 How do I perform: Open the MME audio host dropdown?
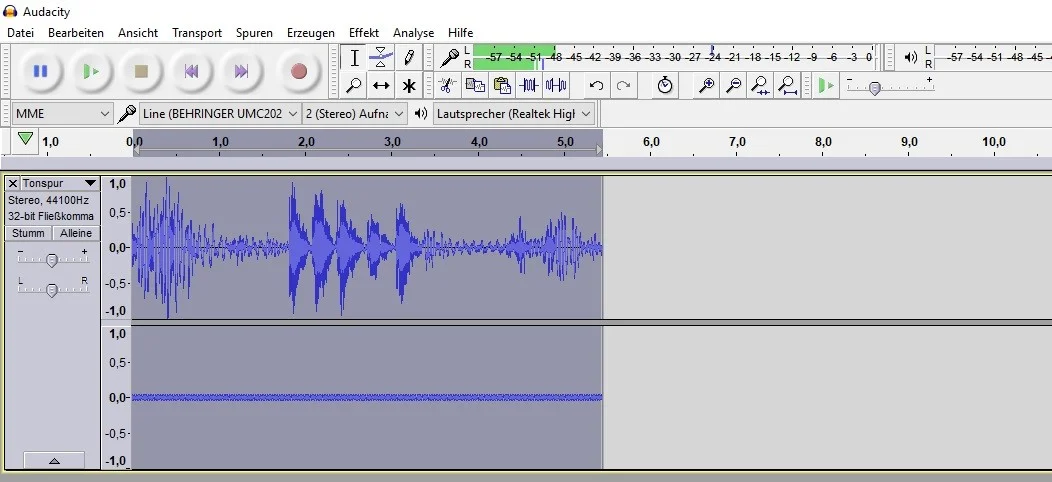click(62, 113)
